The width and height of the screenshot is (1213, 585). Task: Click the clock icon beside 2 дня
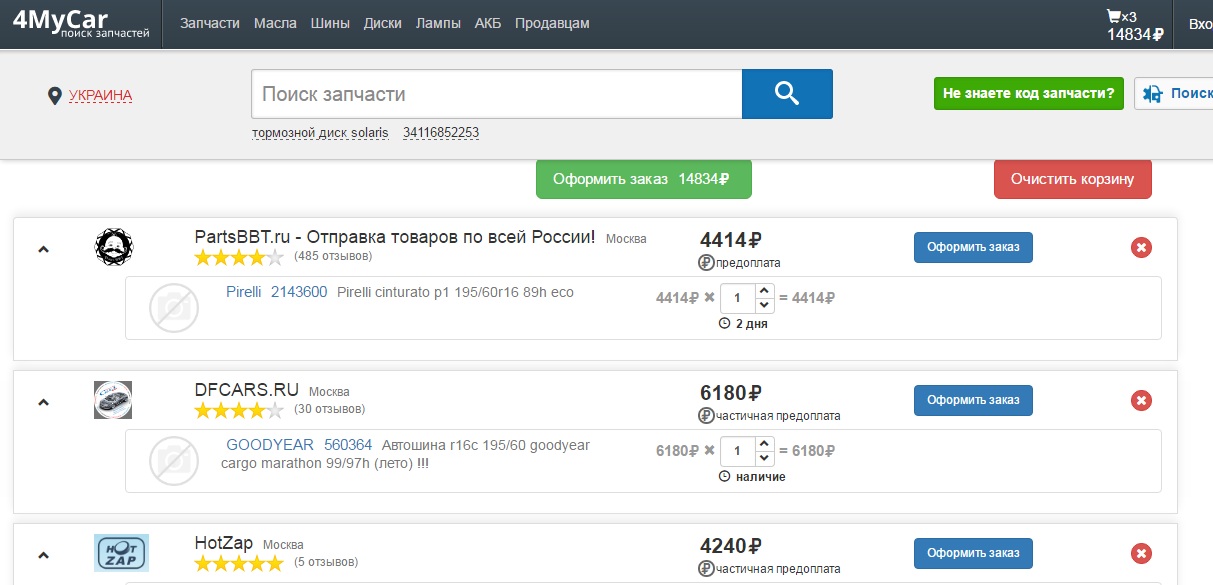[725, 324]
